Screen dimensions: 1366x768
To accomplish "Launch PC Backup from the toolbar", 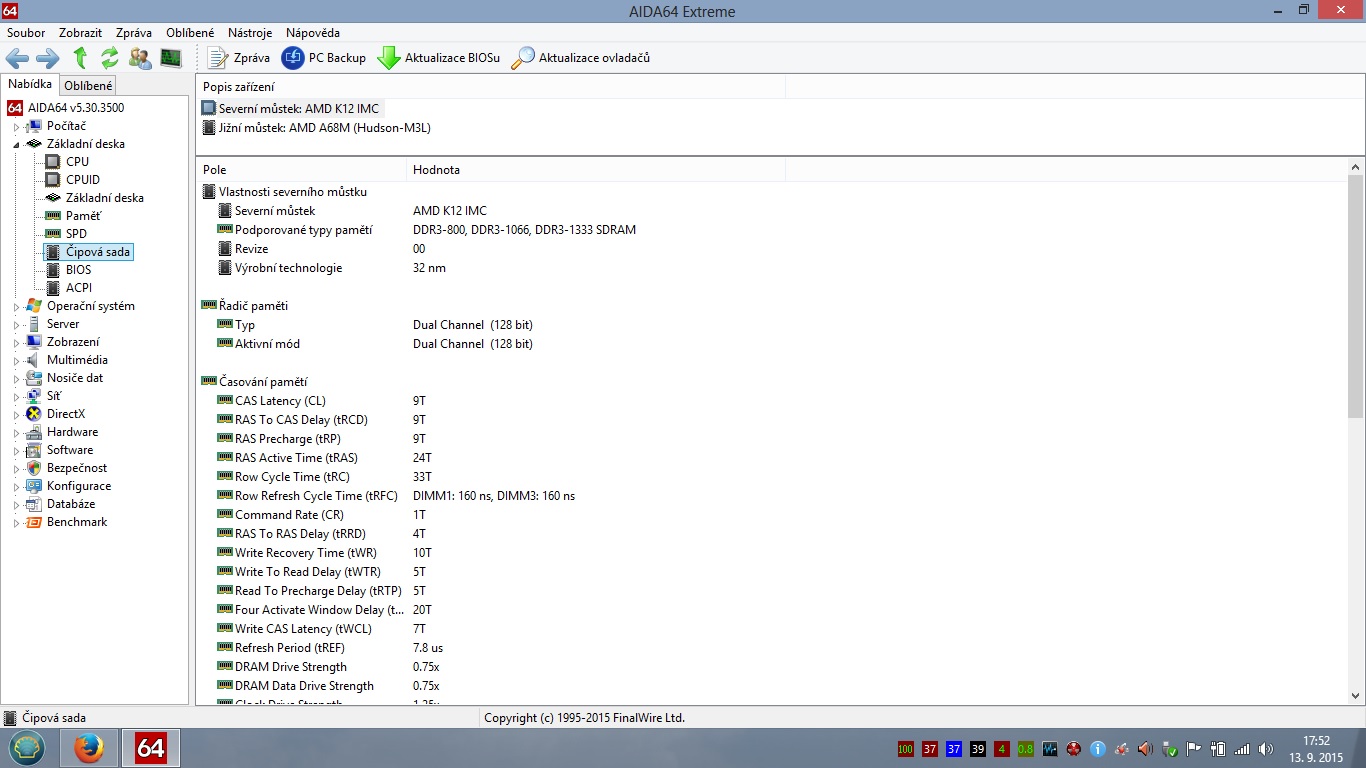I will point(324,58).
